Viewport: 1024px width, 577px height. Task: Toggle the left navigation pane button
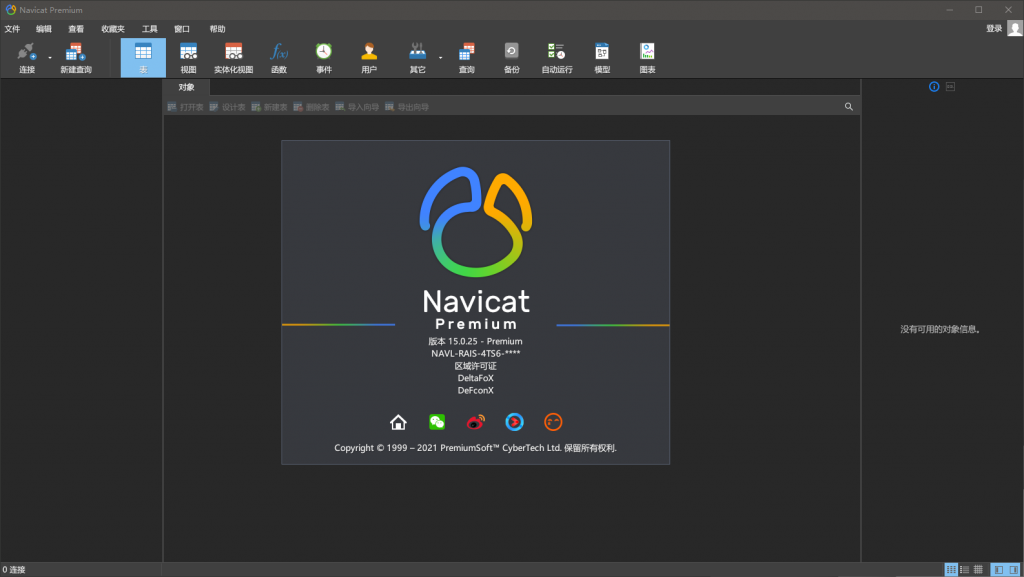pos(999,570)
